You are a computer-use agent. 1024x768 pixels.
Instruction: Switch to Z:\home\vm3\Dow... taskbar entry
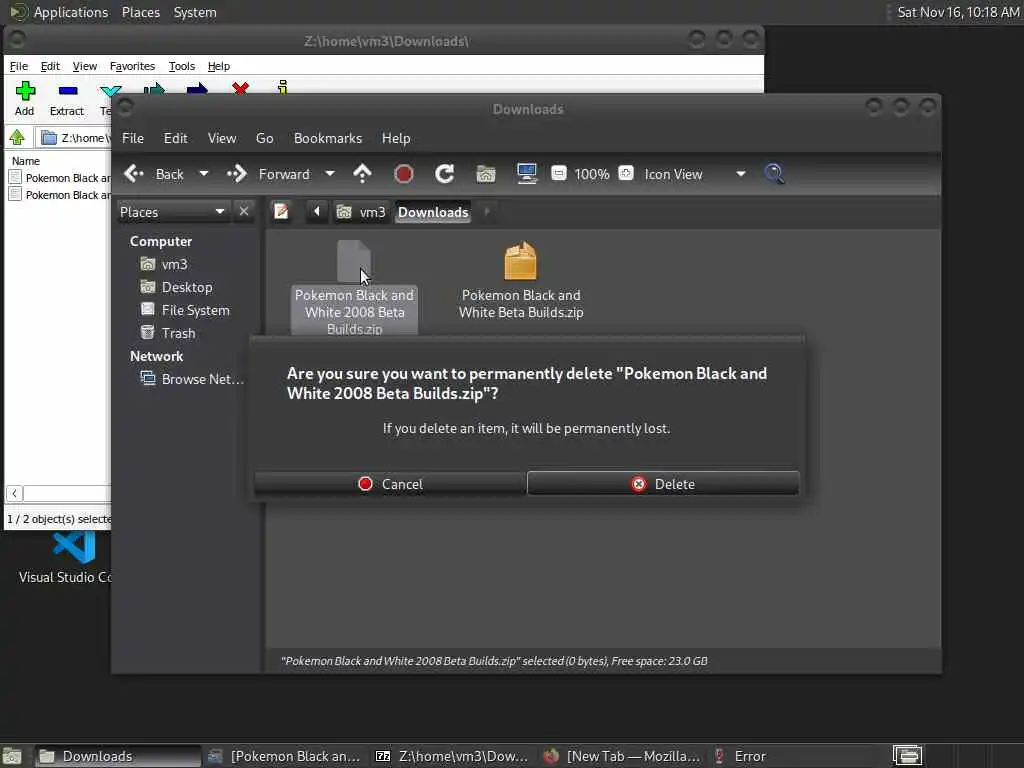(x=453, y=756)
